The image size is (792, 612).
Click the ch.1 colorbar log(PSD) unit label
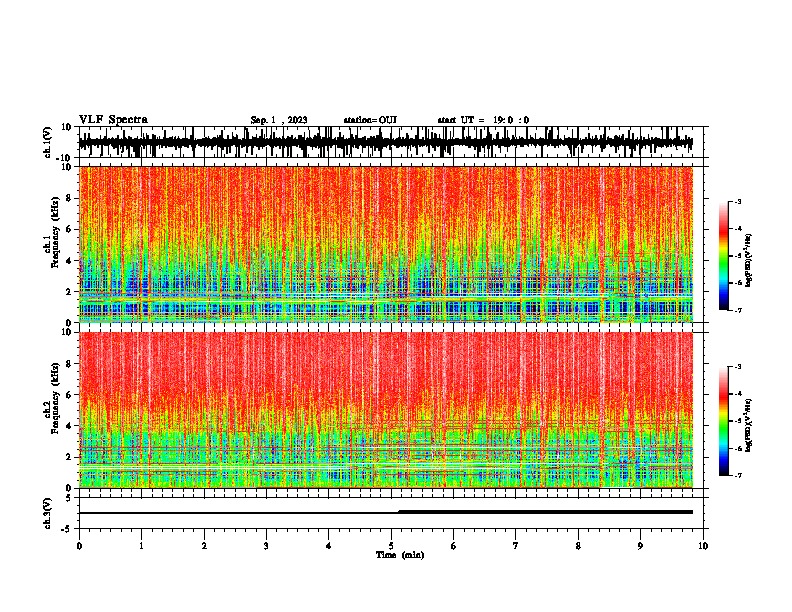748,261
